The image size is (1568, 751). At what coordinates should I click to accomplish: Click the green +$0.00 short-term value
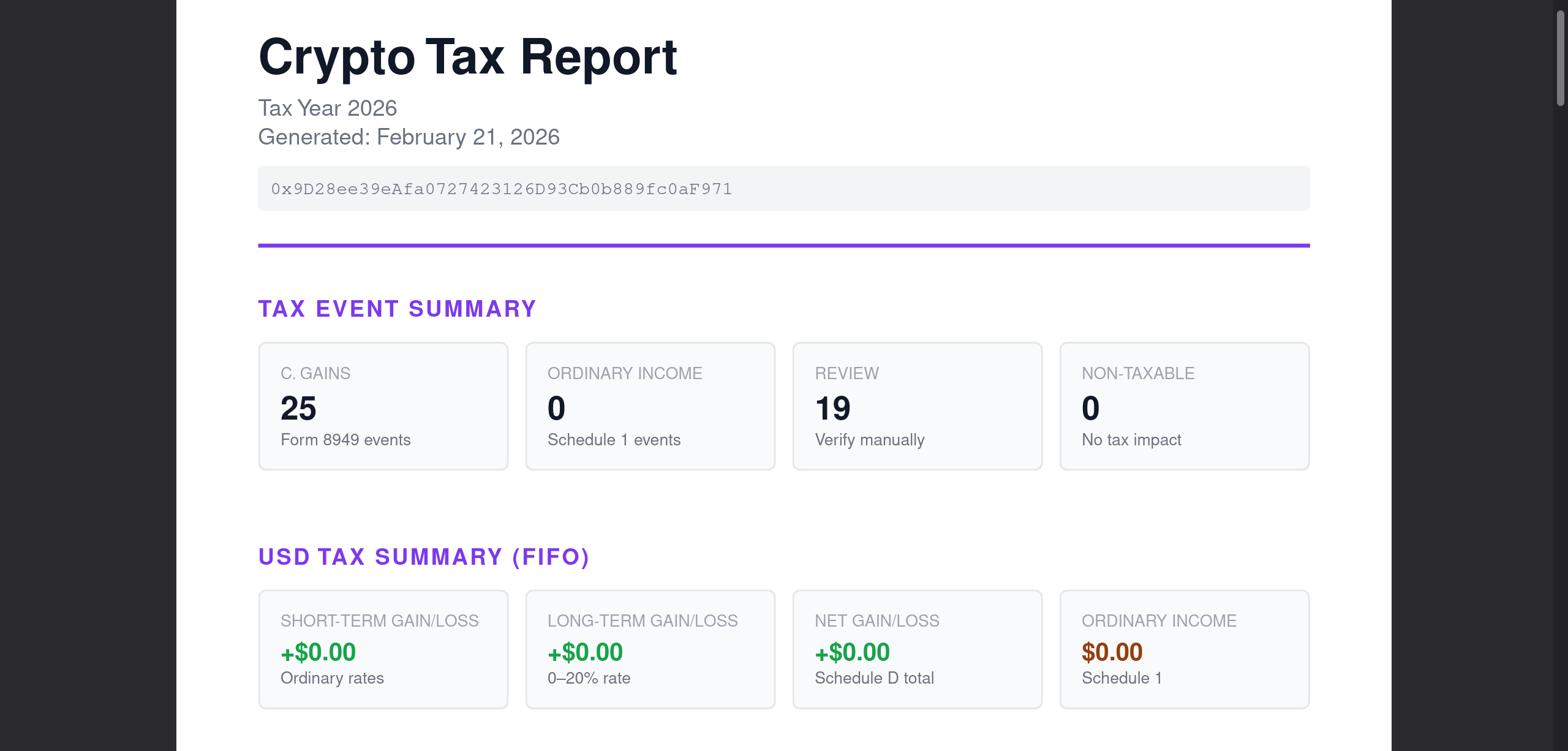click(x=317, y=652)
